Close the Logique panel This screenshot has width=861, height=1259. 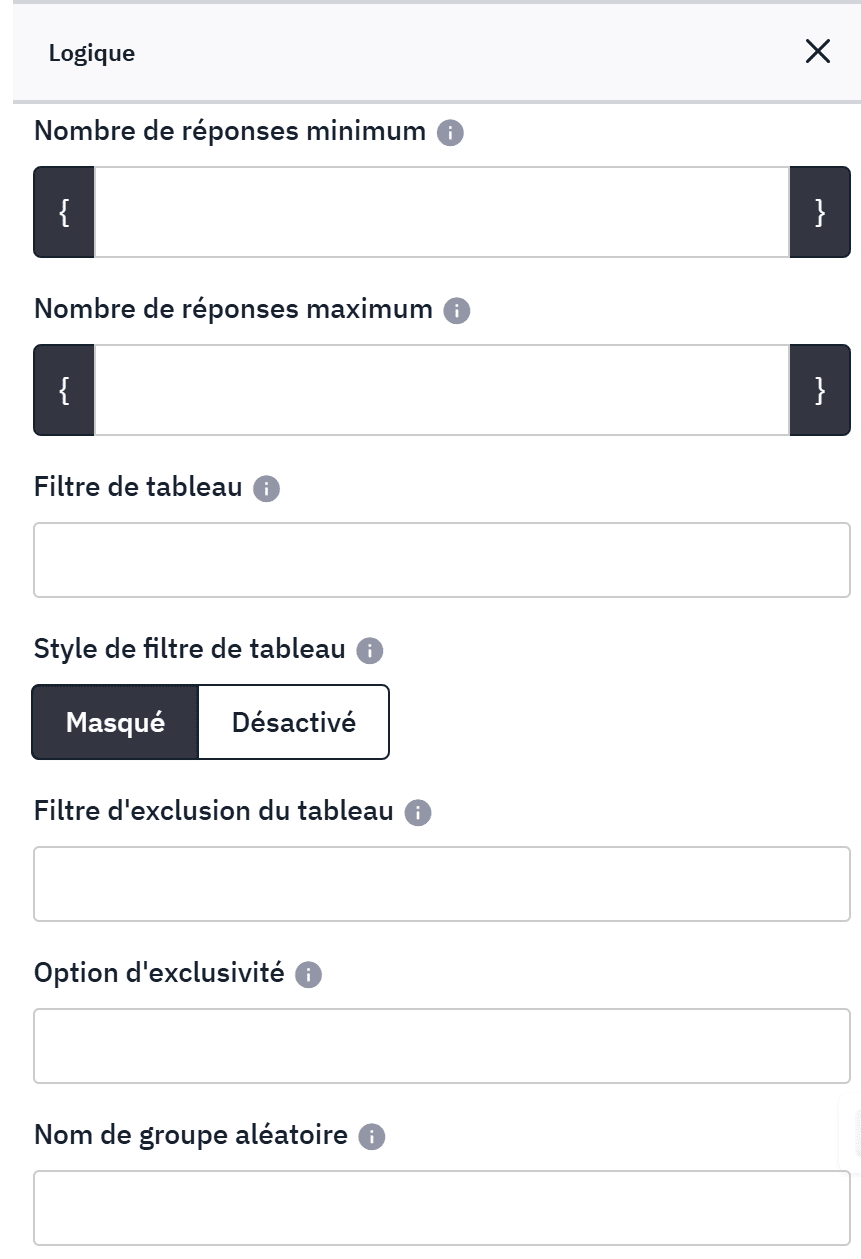pos(818,52)
